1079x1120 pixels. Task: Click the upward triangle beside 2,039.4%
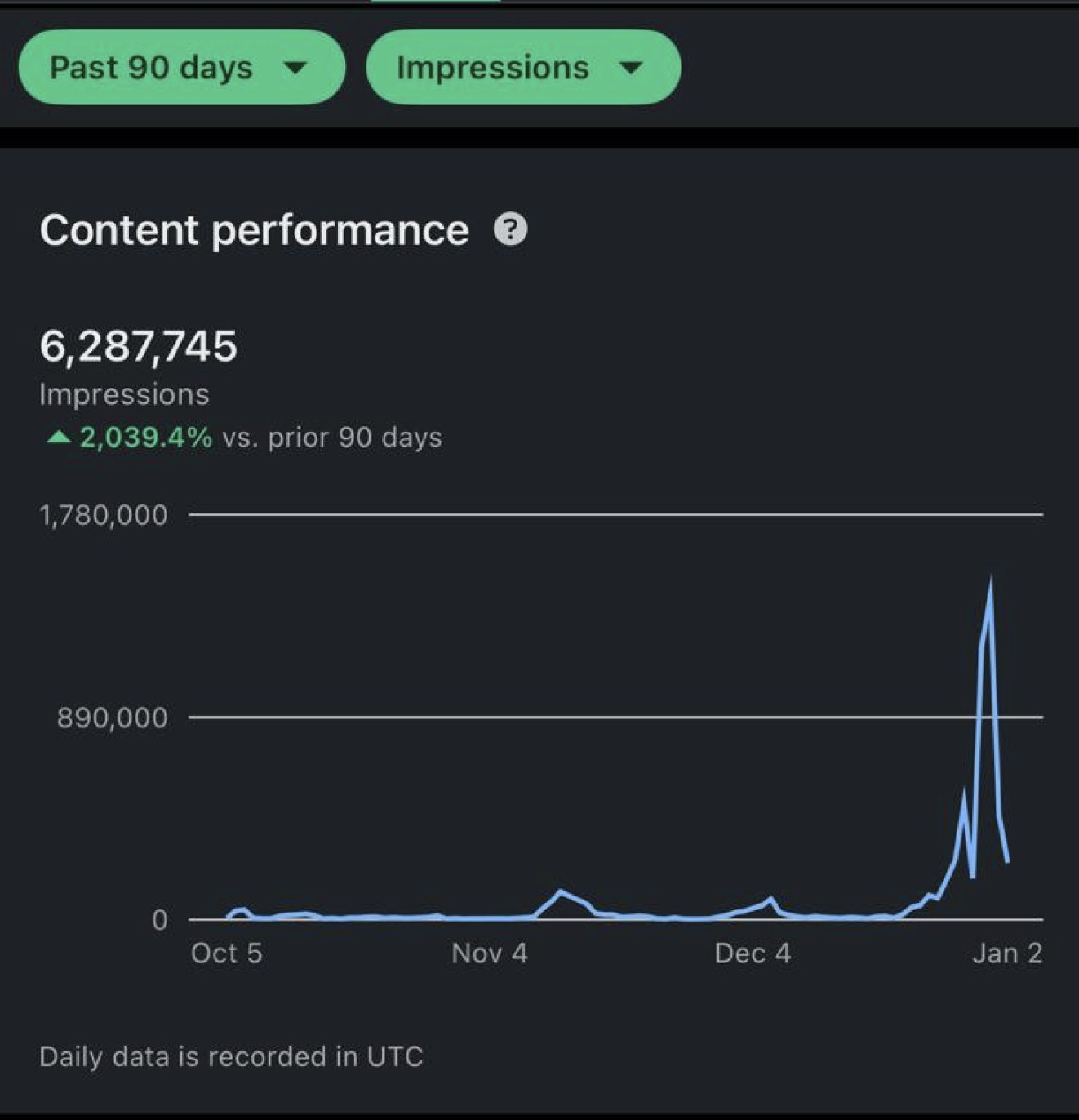pyautogui.click(x=57, y=438)
